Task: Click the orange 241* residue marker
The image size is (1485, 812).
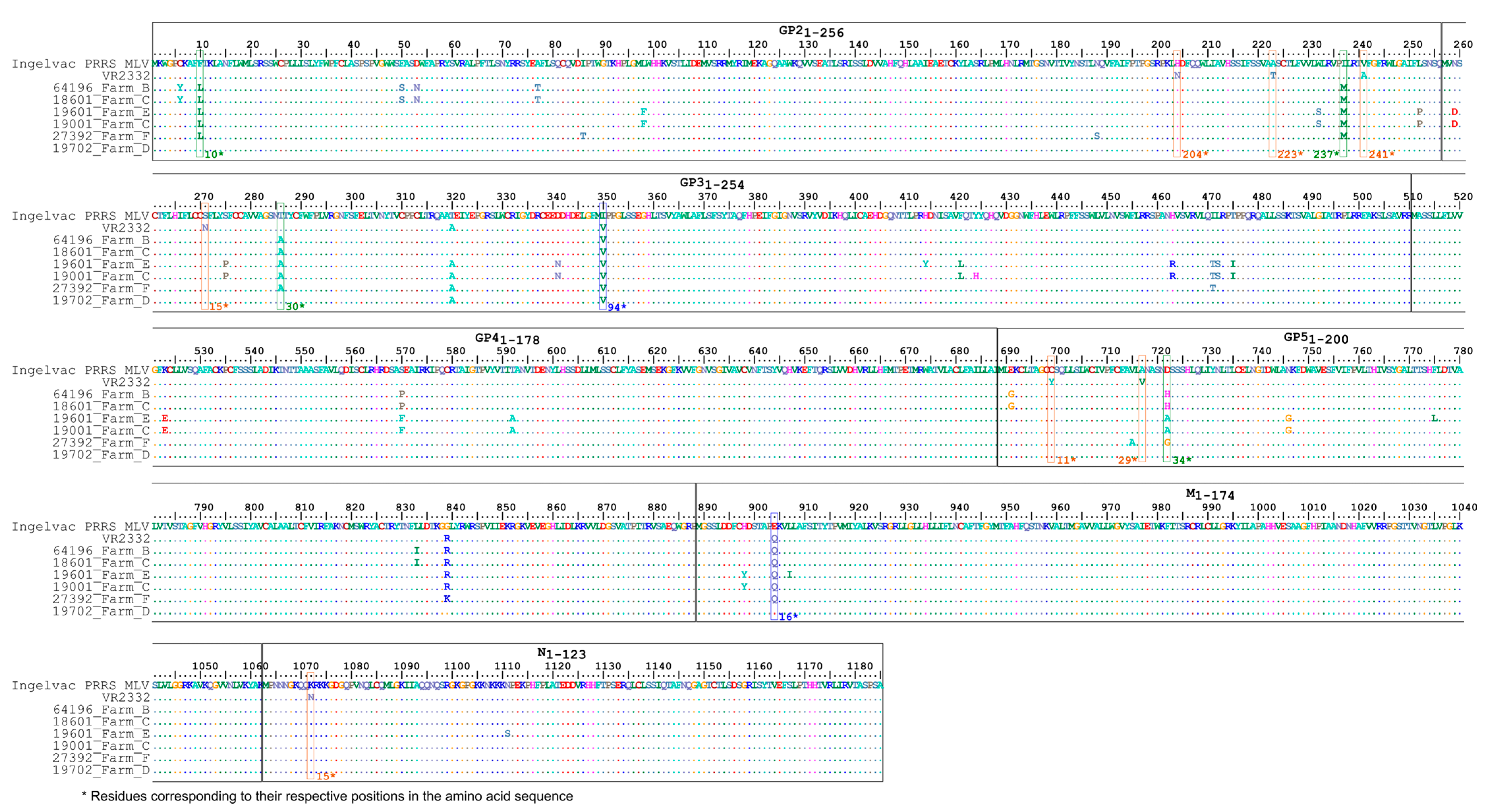Action: [x=1381, y=154]
